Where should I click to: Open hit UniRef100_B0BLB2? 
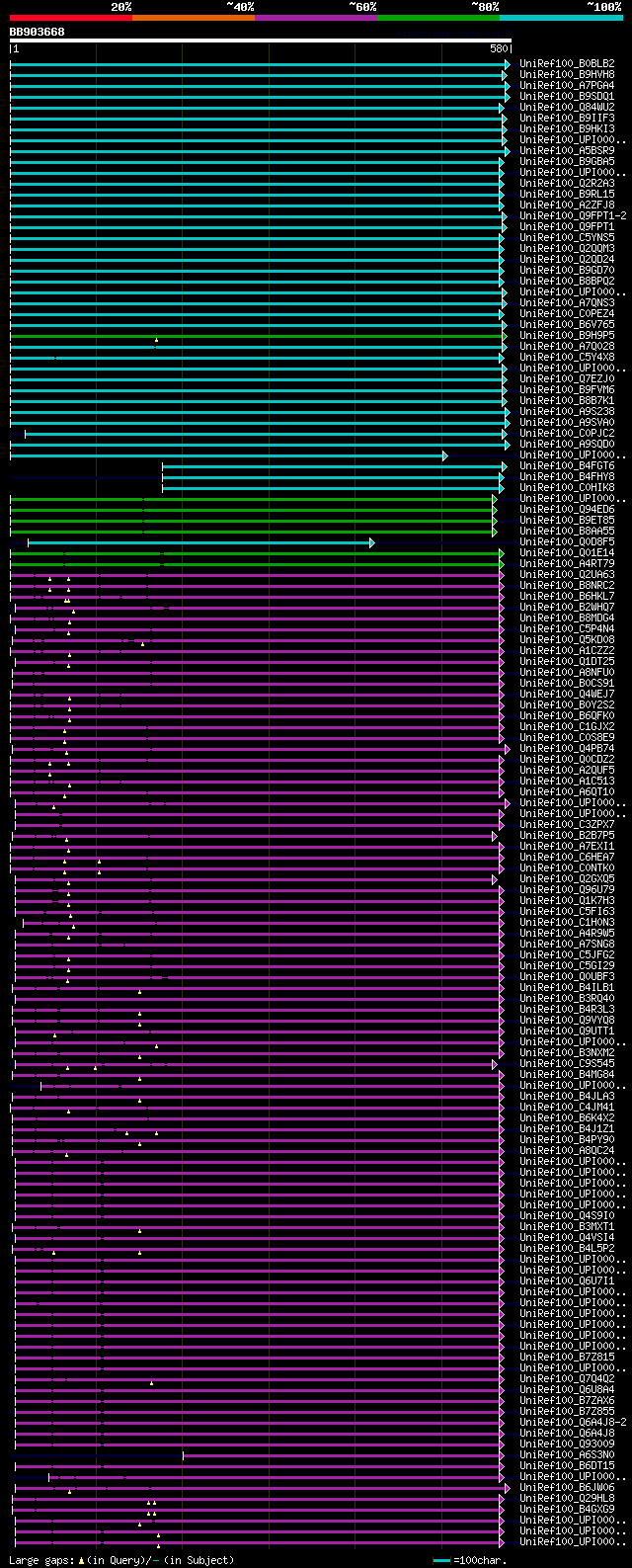pyautogui.click(x=567, y=63)
